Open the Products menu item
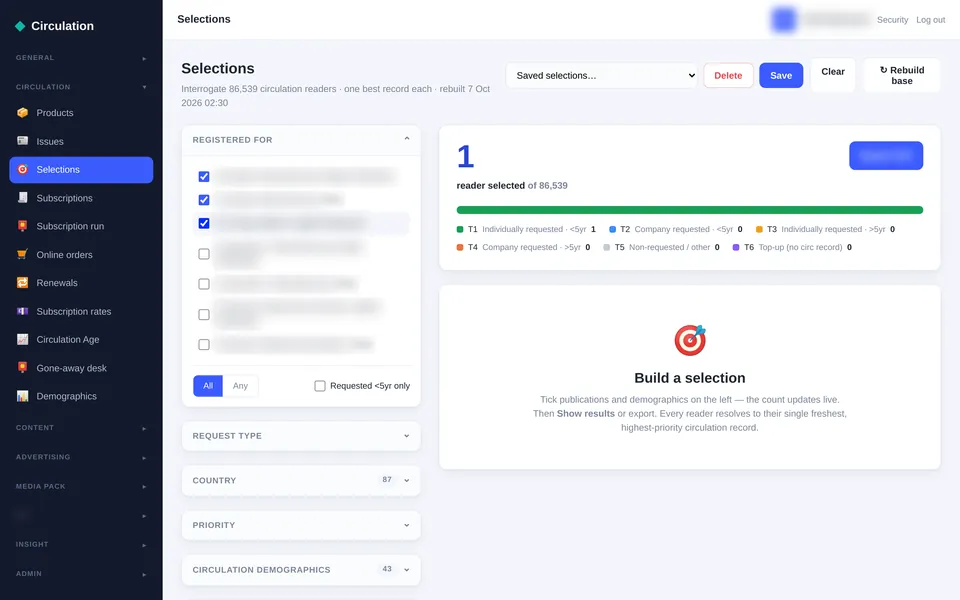Screen dimensions: 960x600 pos(81,113)
